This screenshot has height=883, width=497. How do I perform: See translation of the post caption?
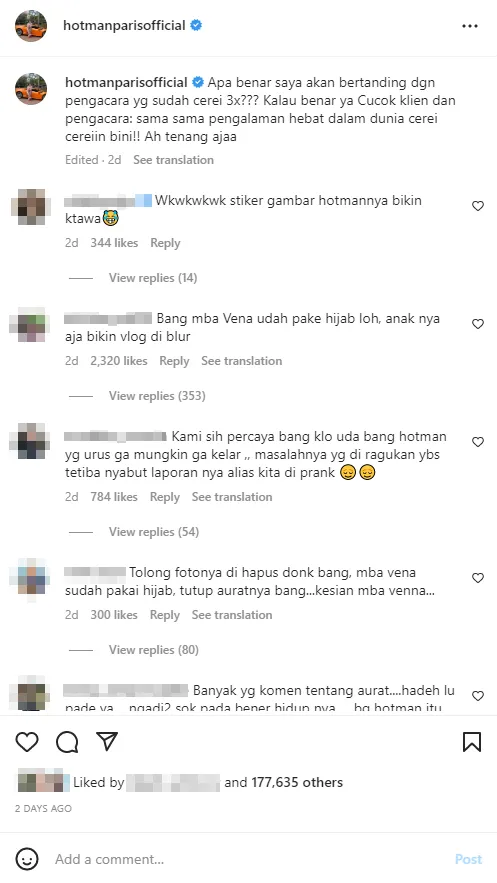pyautogui.click(x=173, y=160)
